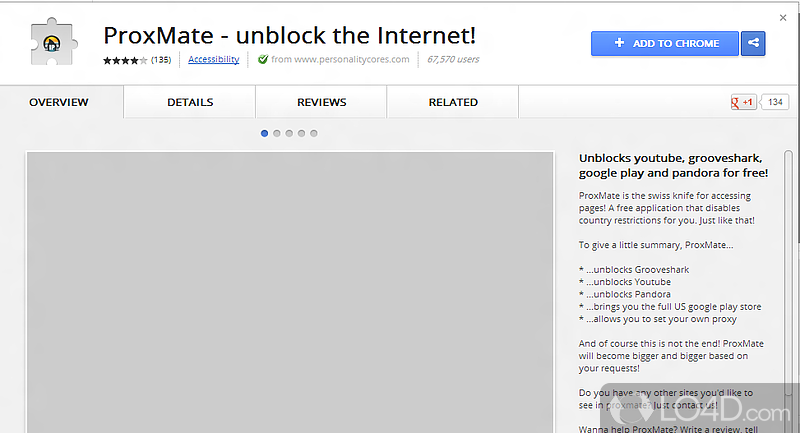The height and width of the screenshot is (433, 800).
Task: Open the Accessibility category link
Action: (x=214, y=59)
